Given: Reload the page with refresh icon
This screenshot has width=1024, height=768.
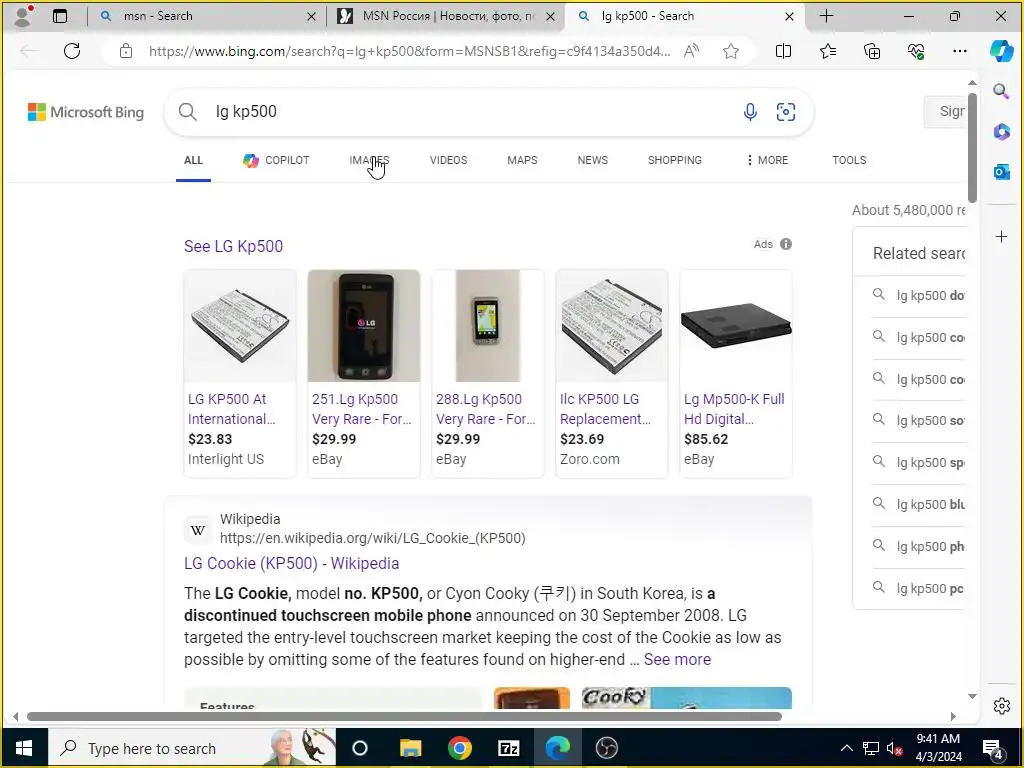Looking at the screenshot, I should [72, 51].
